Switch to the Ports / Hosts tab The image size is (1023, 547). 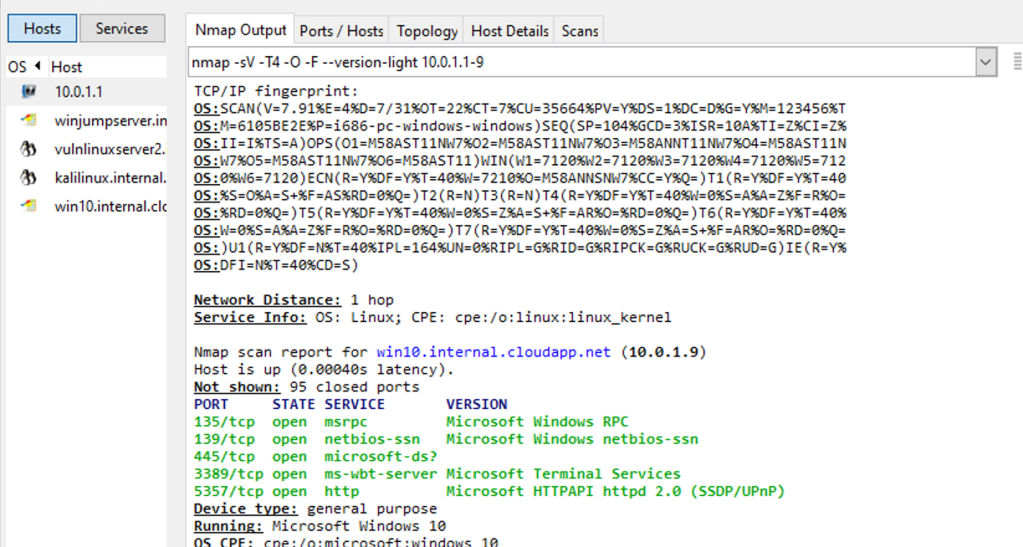340,31
